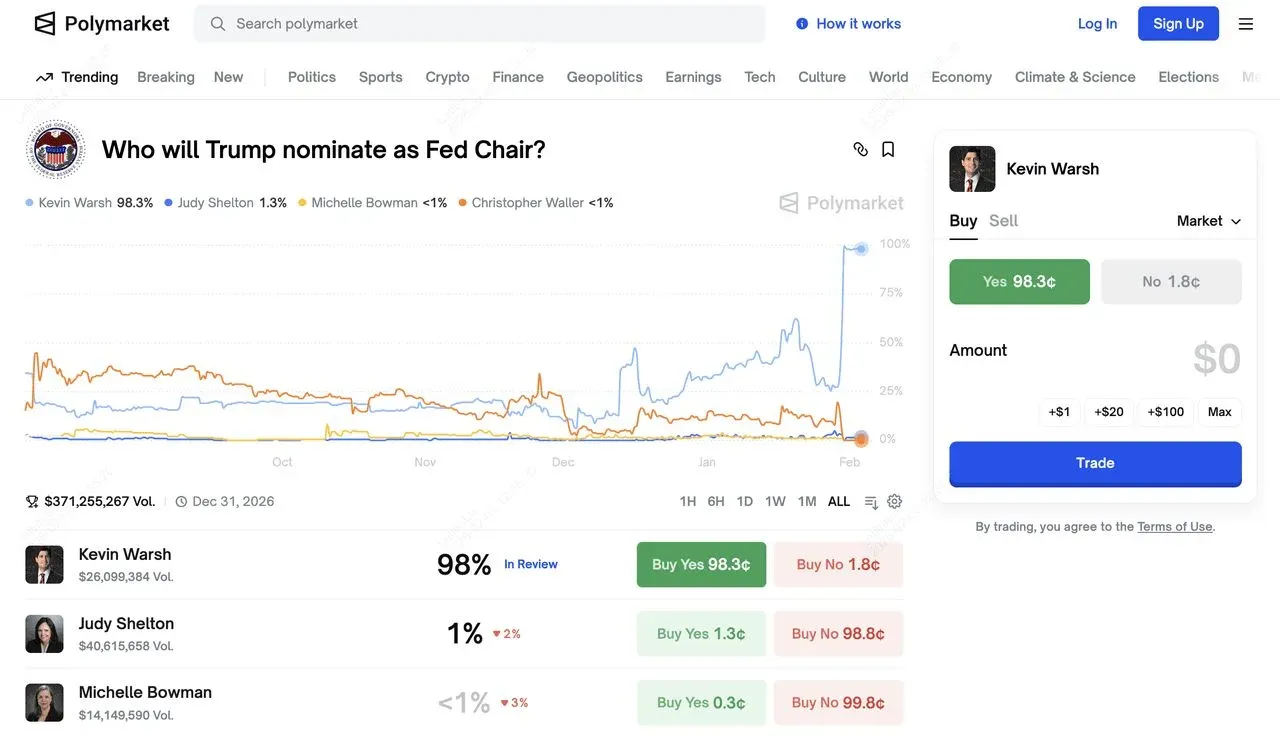Open the Terms of Use link
The height and width of the screenshot is (737, 1280).
1174,525
